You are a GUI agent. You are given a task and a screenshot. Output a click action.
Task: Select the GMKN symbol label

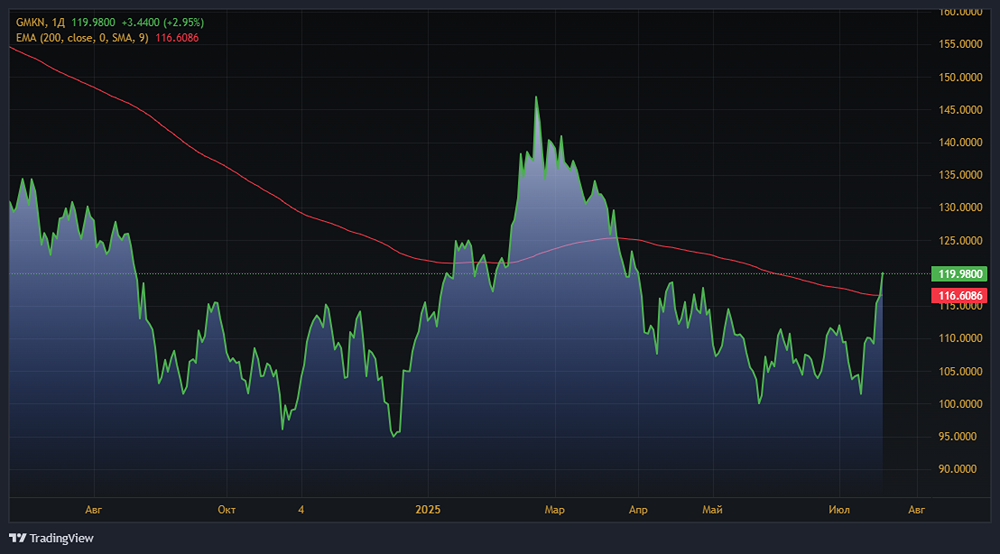(30, 22)
